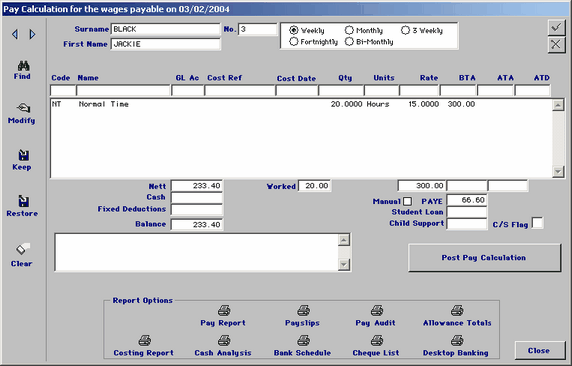Tick the C/S Flag checkbox

pyautogui.click(x=537, y=223)
